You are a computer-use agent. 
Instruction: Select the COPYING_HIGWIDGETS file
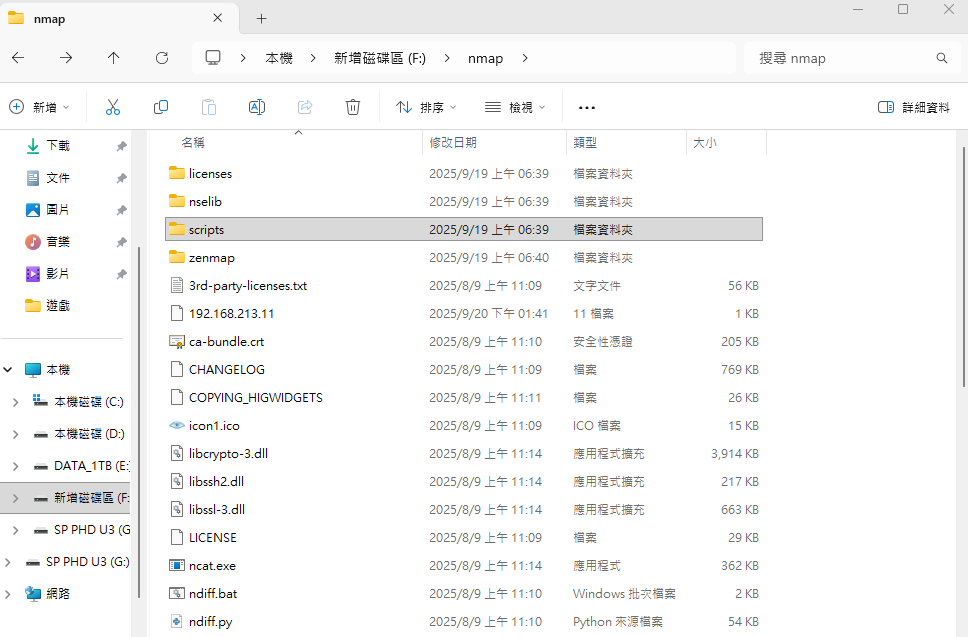coord(256,398)
